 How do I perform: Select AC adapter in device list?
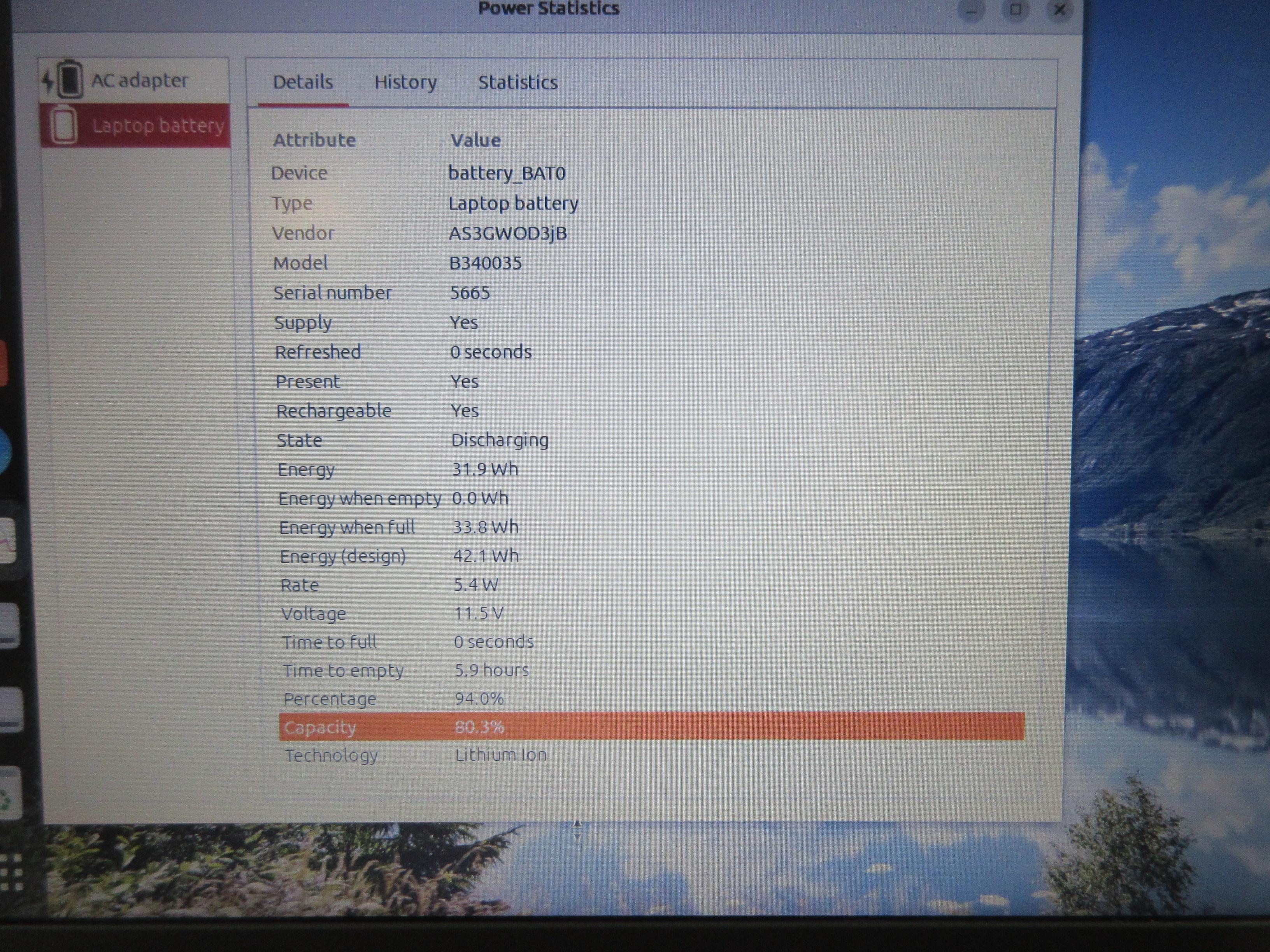[x=134, y=80]
